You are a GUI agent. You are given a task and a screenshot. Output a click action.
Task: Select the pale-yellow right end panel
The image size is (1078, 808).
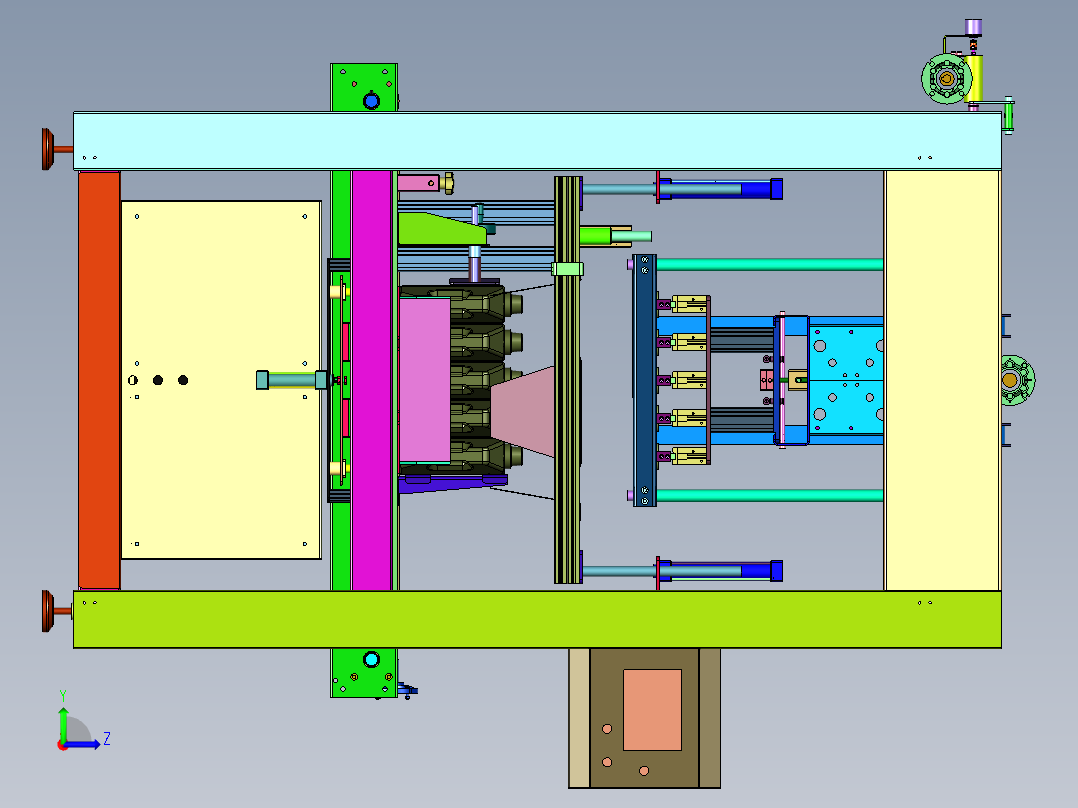(942, 380)
